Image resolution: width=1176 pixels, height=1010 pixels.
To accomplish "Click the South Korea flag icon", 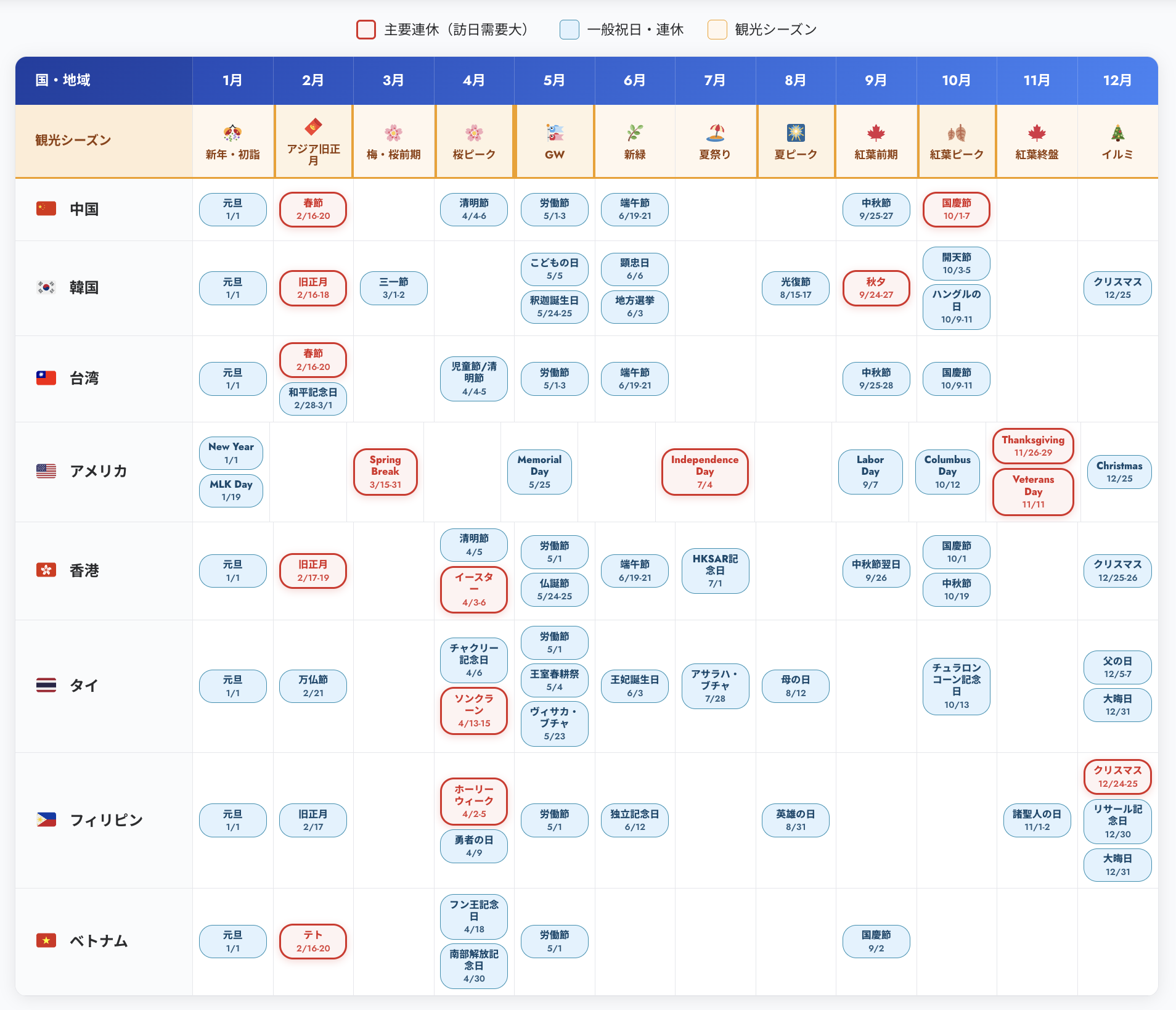I will [46, 287].
